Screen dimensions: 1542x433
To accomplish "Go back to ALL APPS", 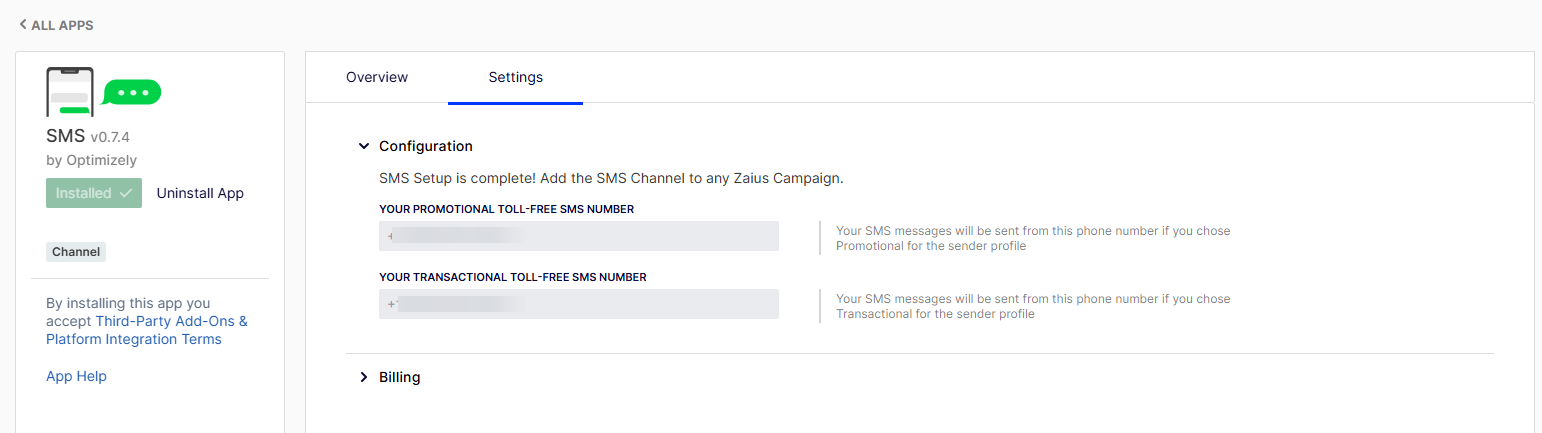I will (x=56, y=25).
